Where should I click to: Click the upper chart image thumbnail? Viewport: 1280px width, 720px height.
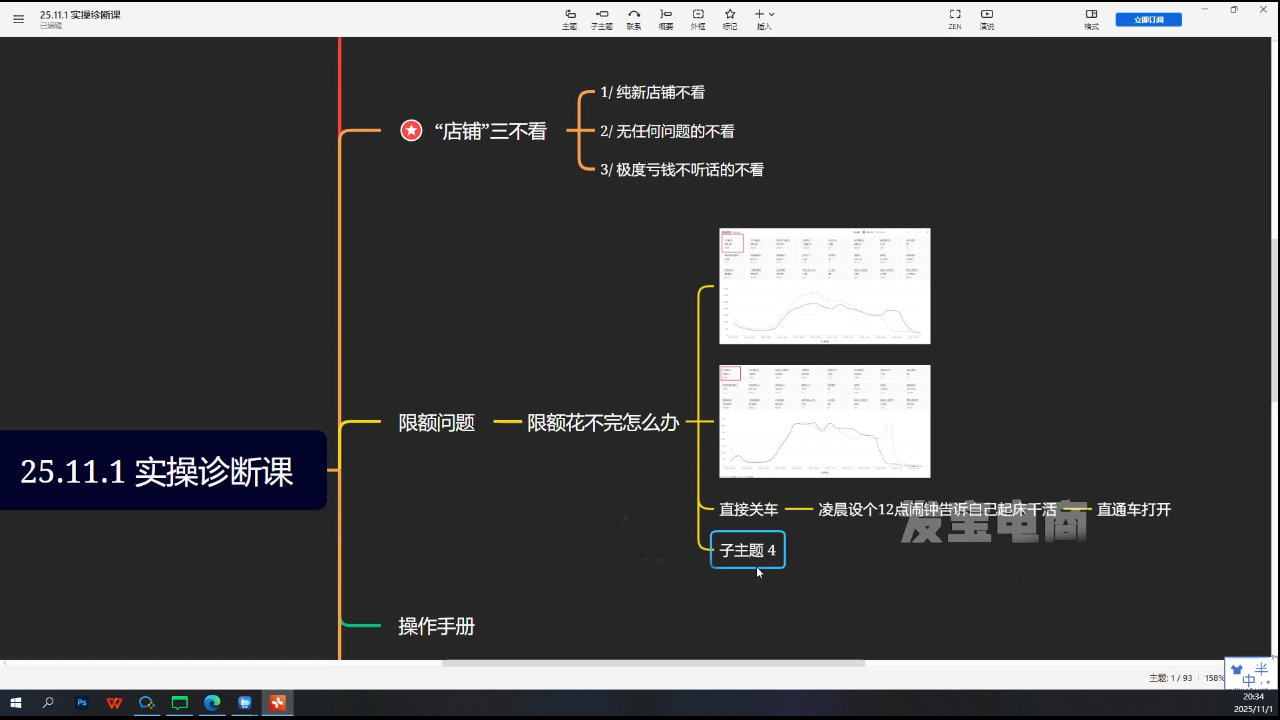coord(824,286)
